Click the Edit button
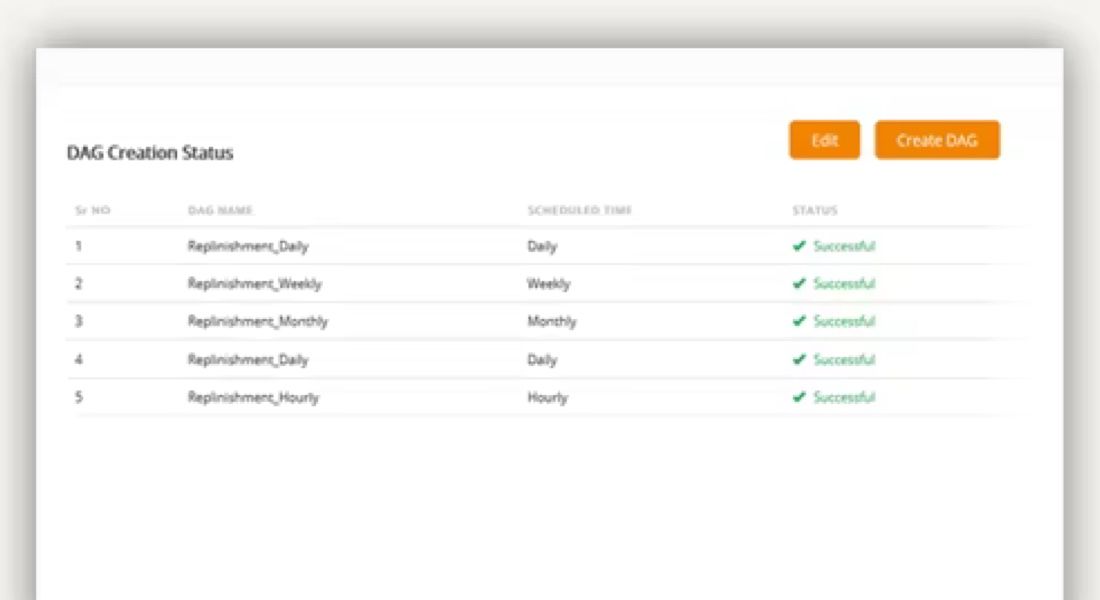The image size is (1100, 600). click(x=823, y=139)
